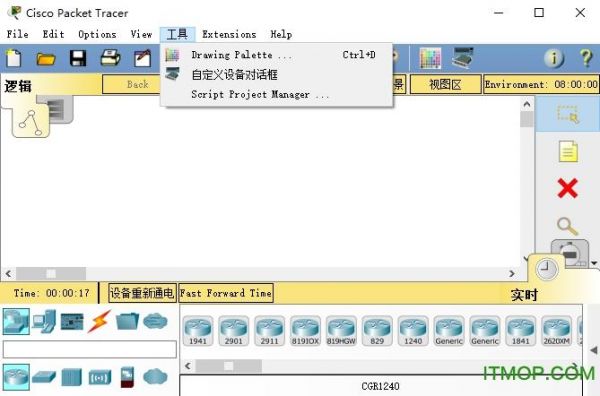
Task: Choose Drawing Palette menu entry
Action: tap(277, 55)
